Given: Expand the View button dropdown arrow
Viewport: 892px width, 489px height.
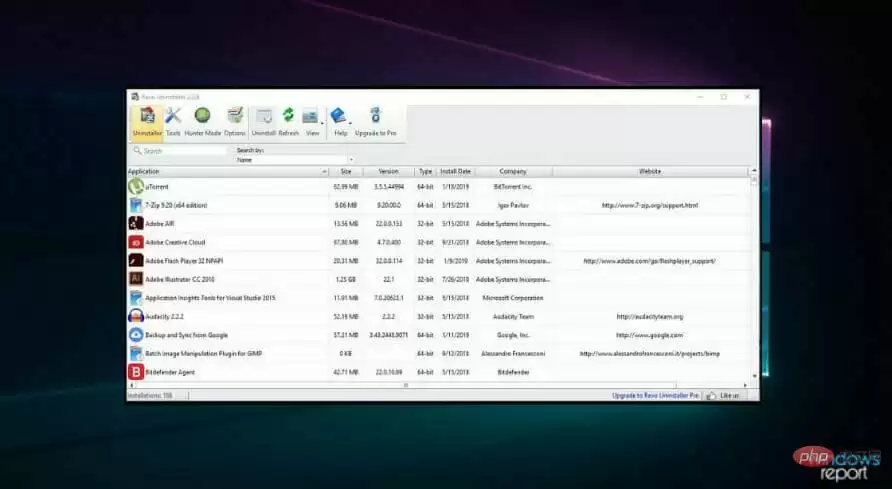Looking at the screenshot, I should click(323, 123).
